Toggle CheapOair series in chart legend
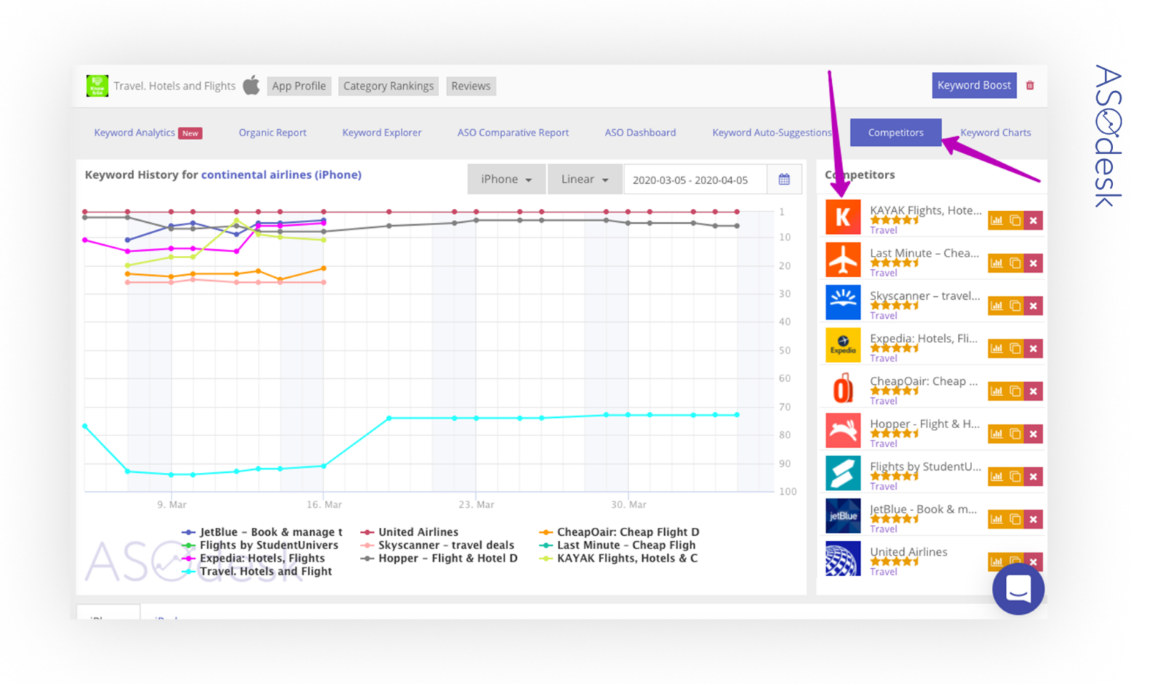1173x684 pixels. [x=619, y=532]
